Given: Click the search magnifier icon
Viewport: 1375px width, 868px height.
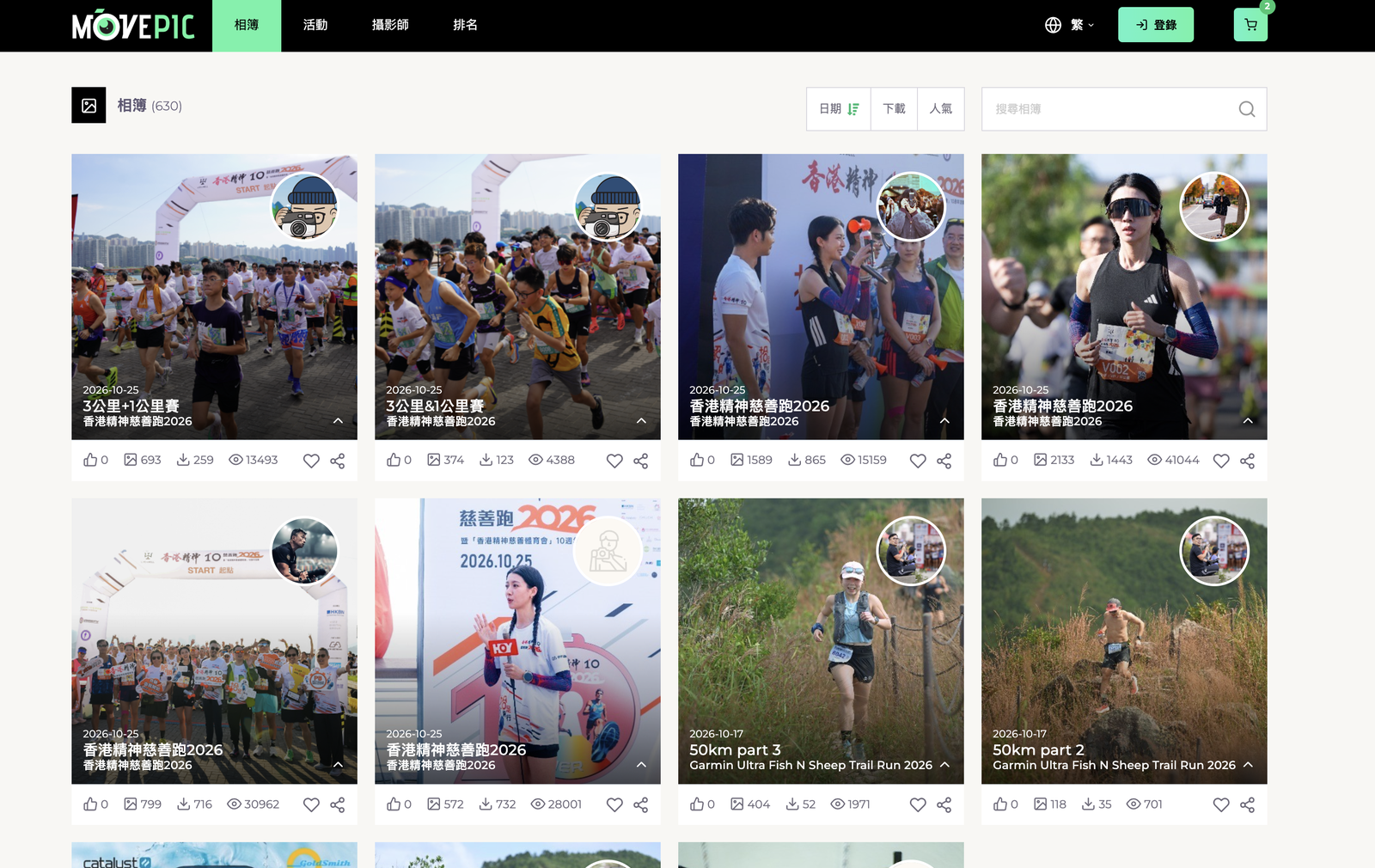Looking at the screenshot, I should (1247, 109).
